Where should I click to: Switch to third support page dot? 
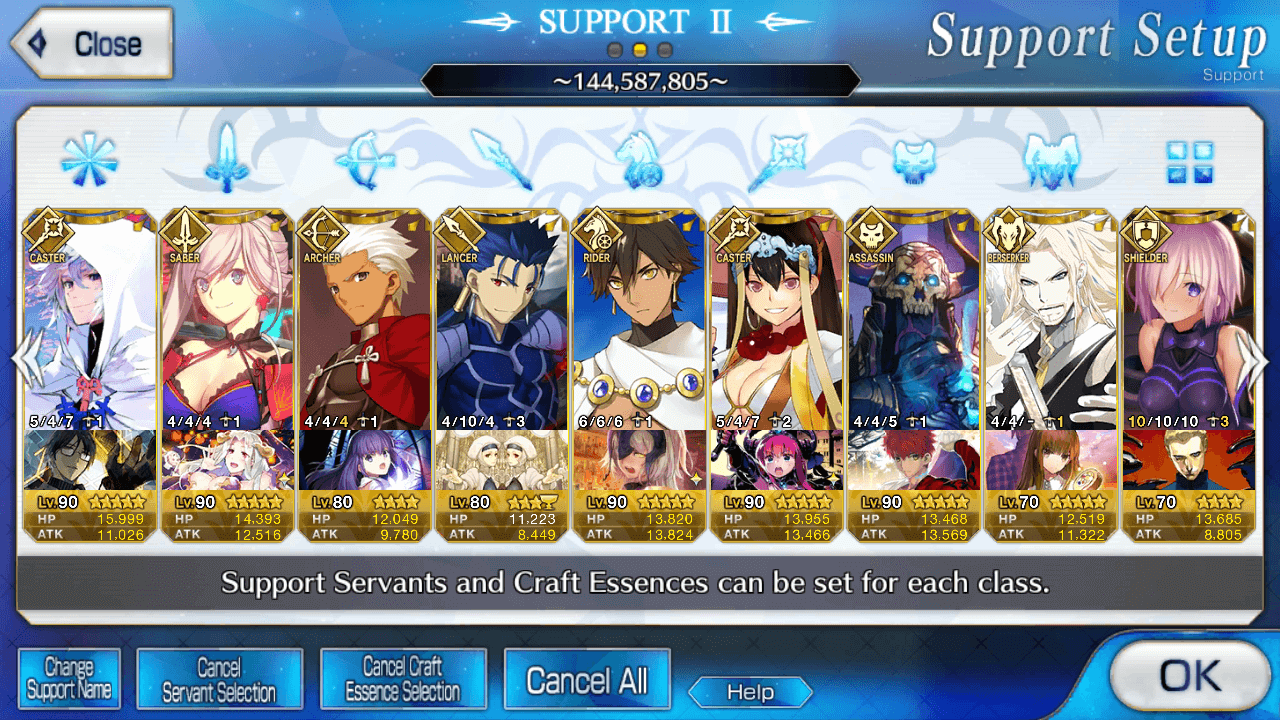665,49
